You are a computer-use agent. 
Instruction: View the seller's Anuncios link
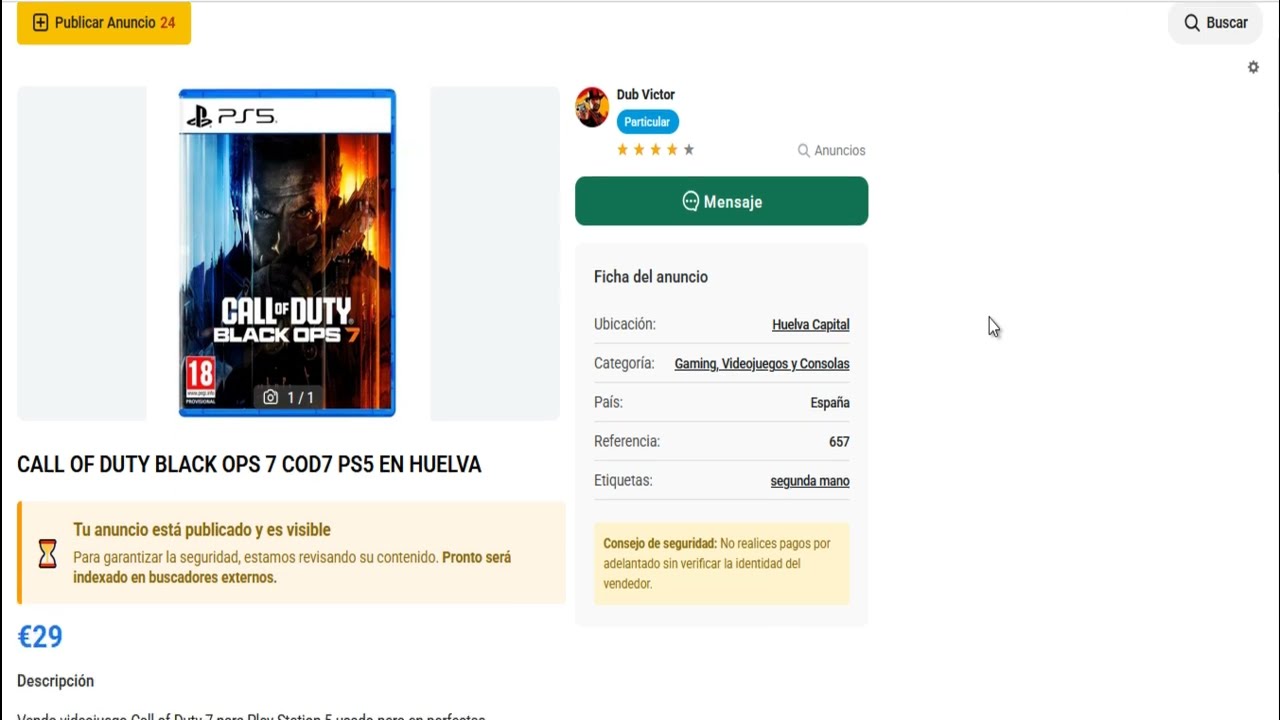(x=831, y=150)
